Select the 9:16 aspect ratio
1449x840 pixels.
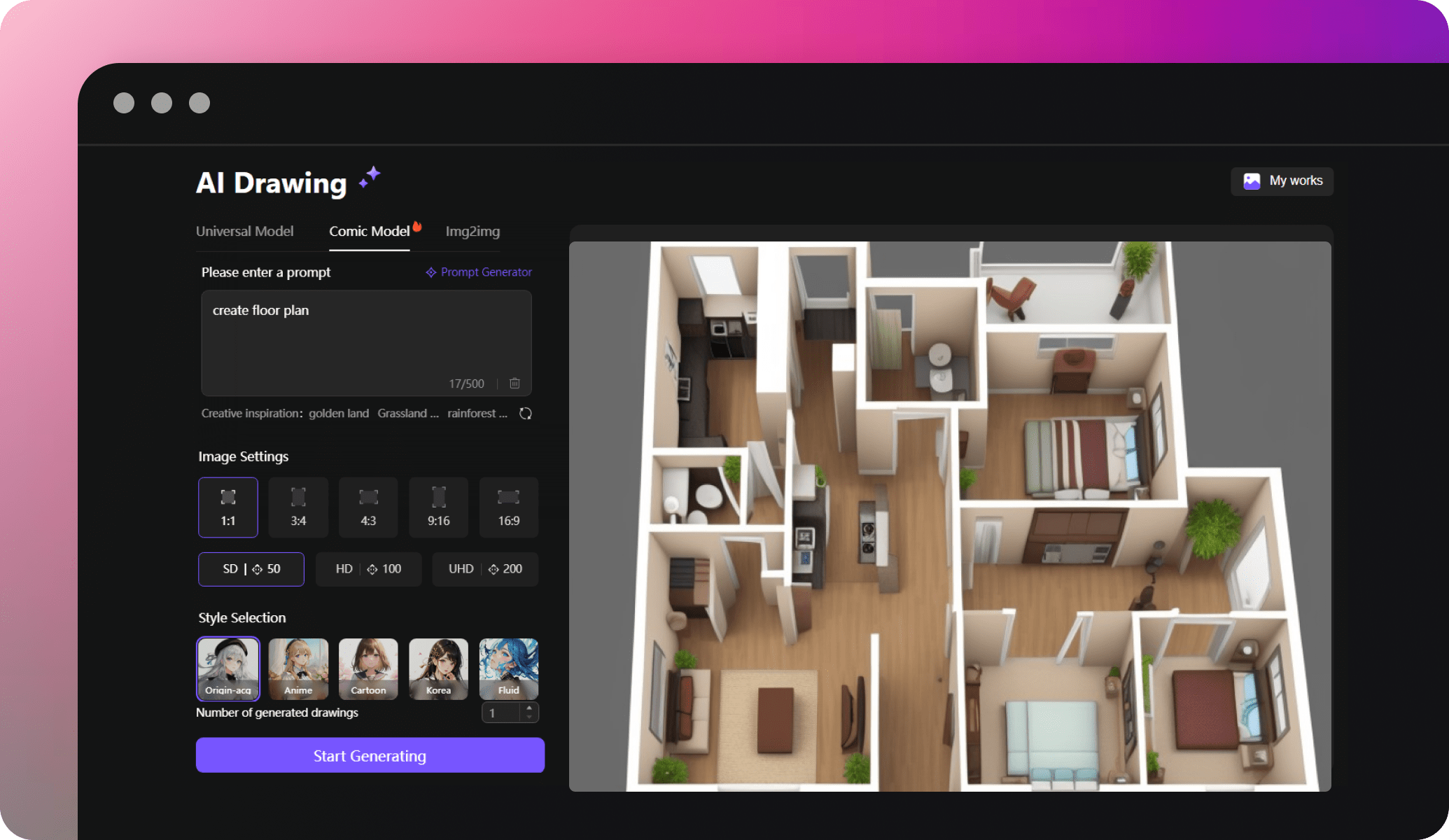(x=438, y=507)
